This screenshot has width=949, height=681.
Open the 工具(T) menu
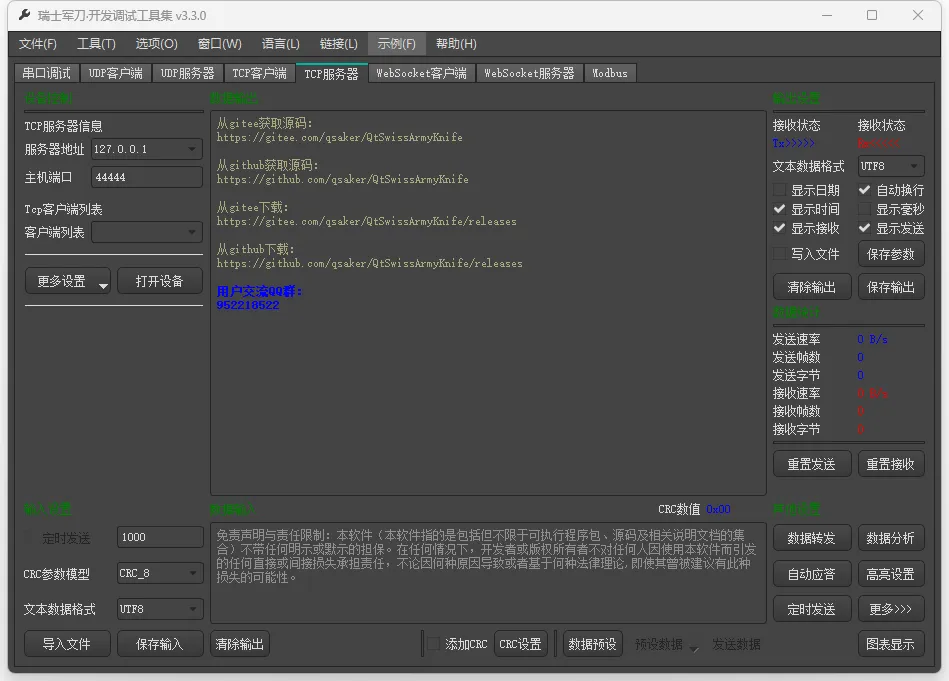[96, 44]
